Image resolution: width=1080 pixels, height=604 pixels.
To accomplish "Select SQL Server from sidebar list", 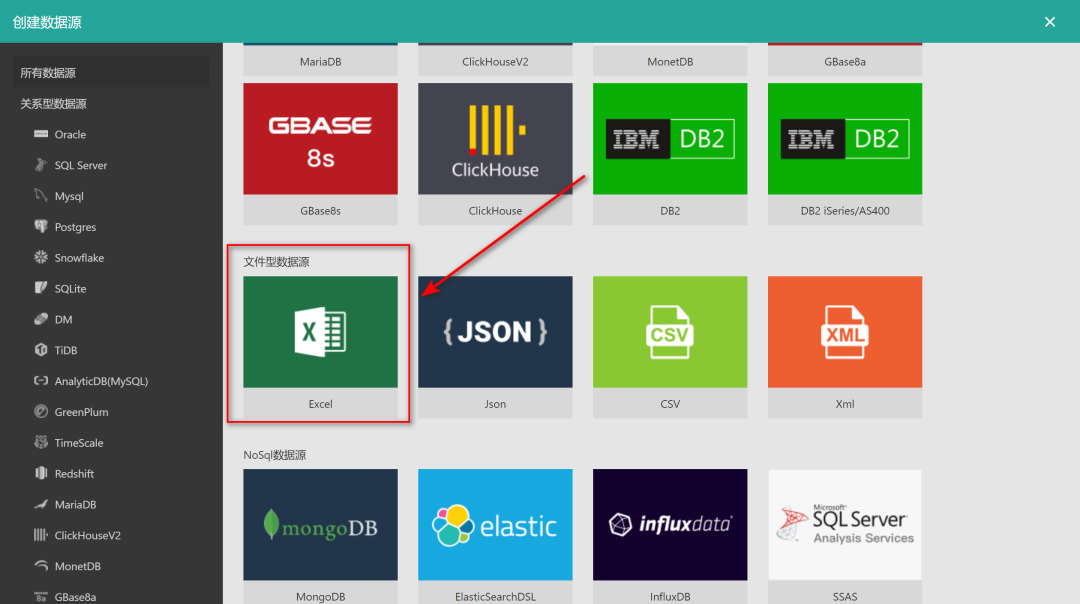I will [80, 166].
